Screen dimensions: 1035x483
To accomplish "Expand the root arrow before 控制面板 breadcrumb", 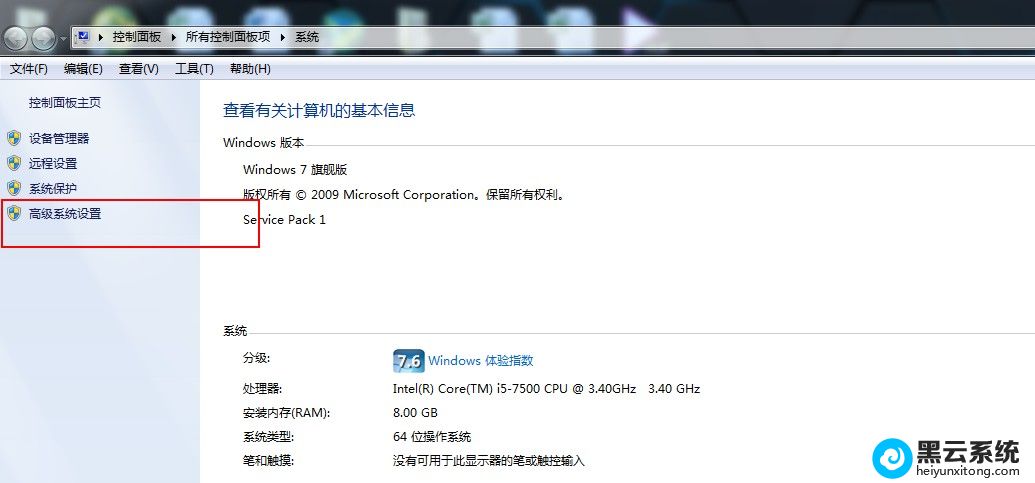I will point(101,37).
